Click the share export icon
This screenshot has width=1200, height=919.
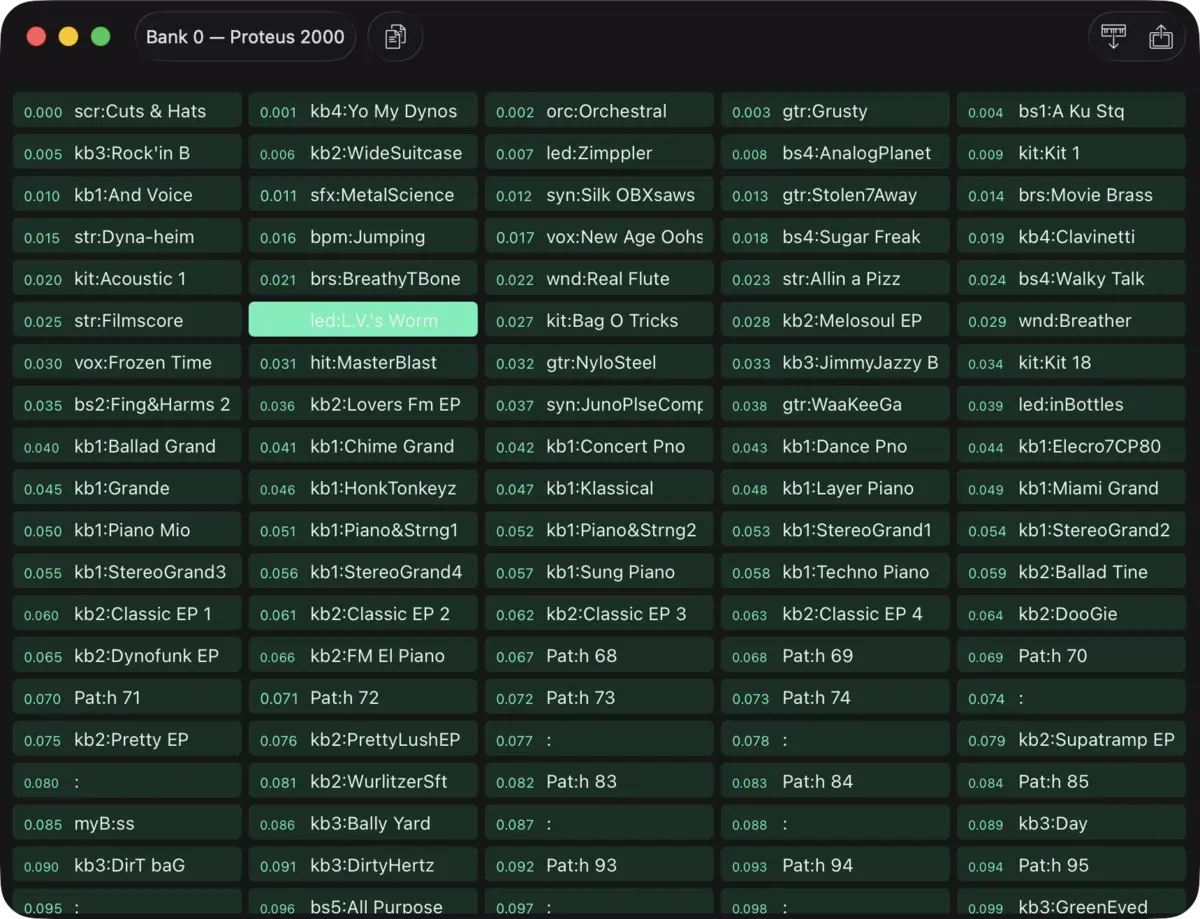click(x=1160, y=37)
